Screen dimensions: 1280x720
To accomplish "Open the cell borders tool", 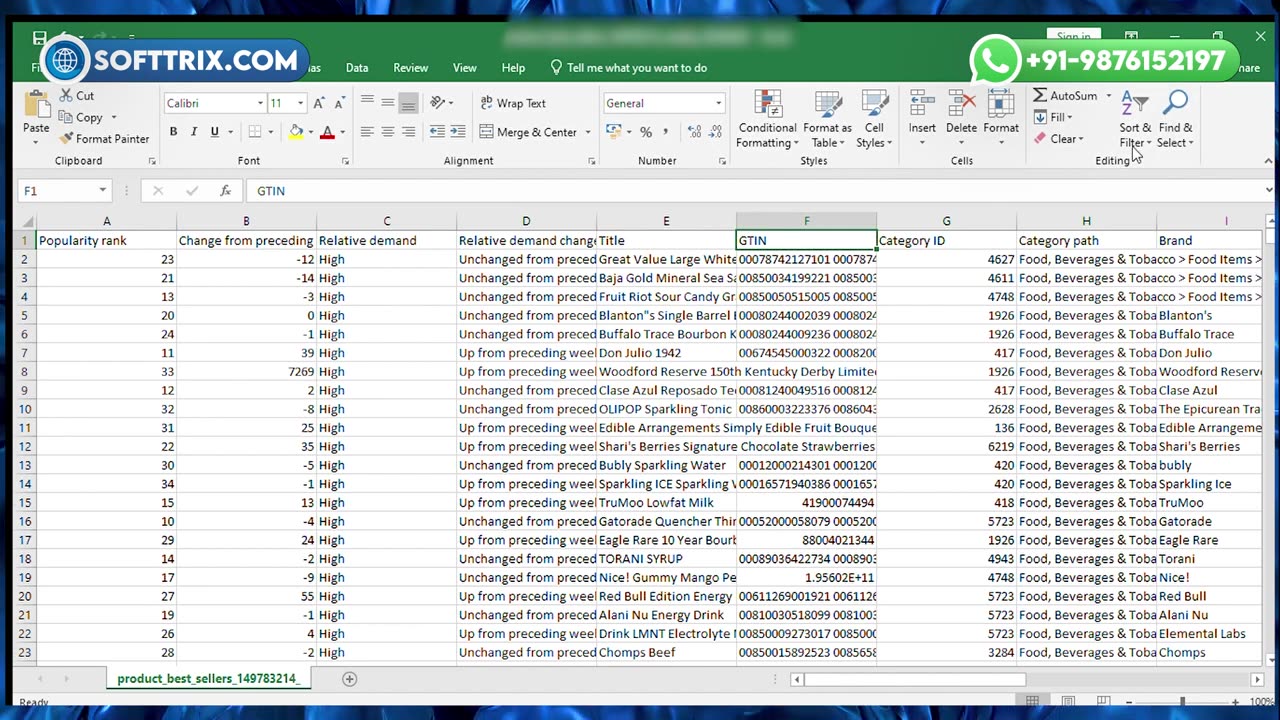I will tap(255, 132).
